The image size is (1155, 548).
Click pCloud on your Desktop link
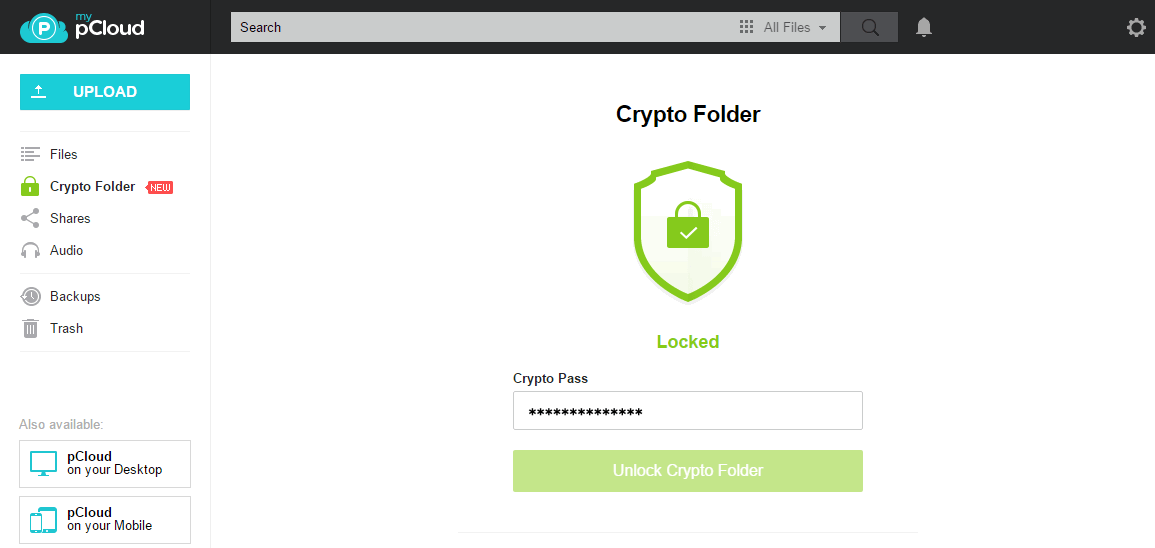coord(105,464)
